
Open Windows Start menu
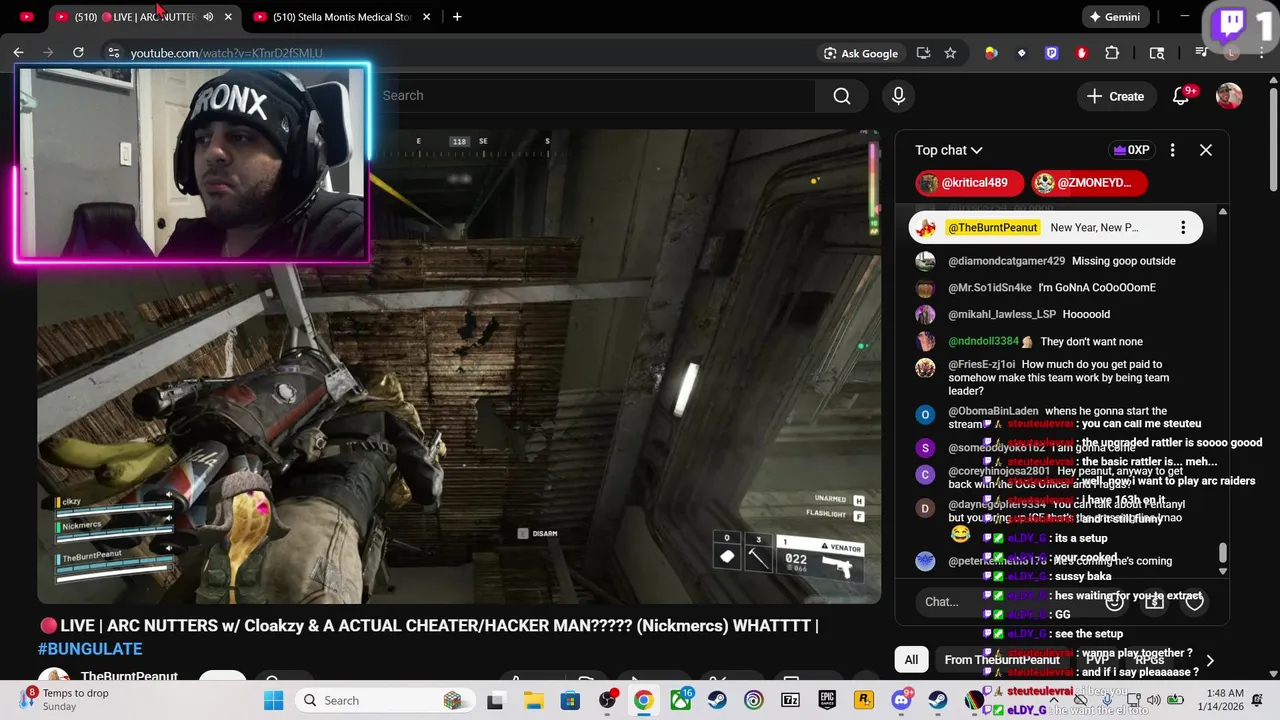tap(274, 700)
